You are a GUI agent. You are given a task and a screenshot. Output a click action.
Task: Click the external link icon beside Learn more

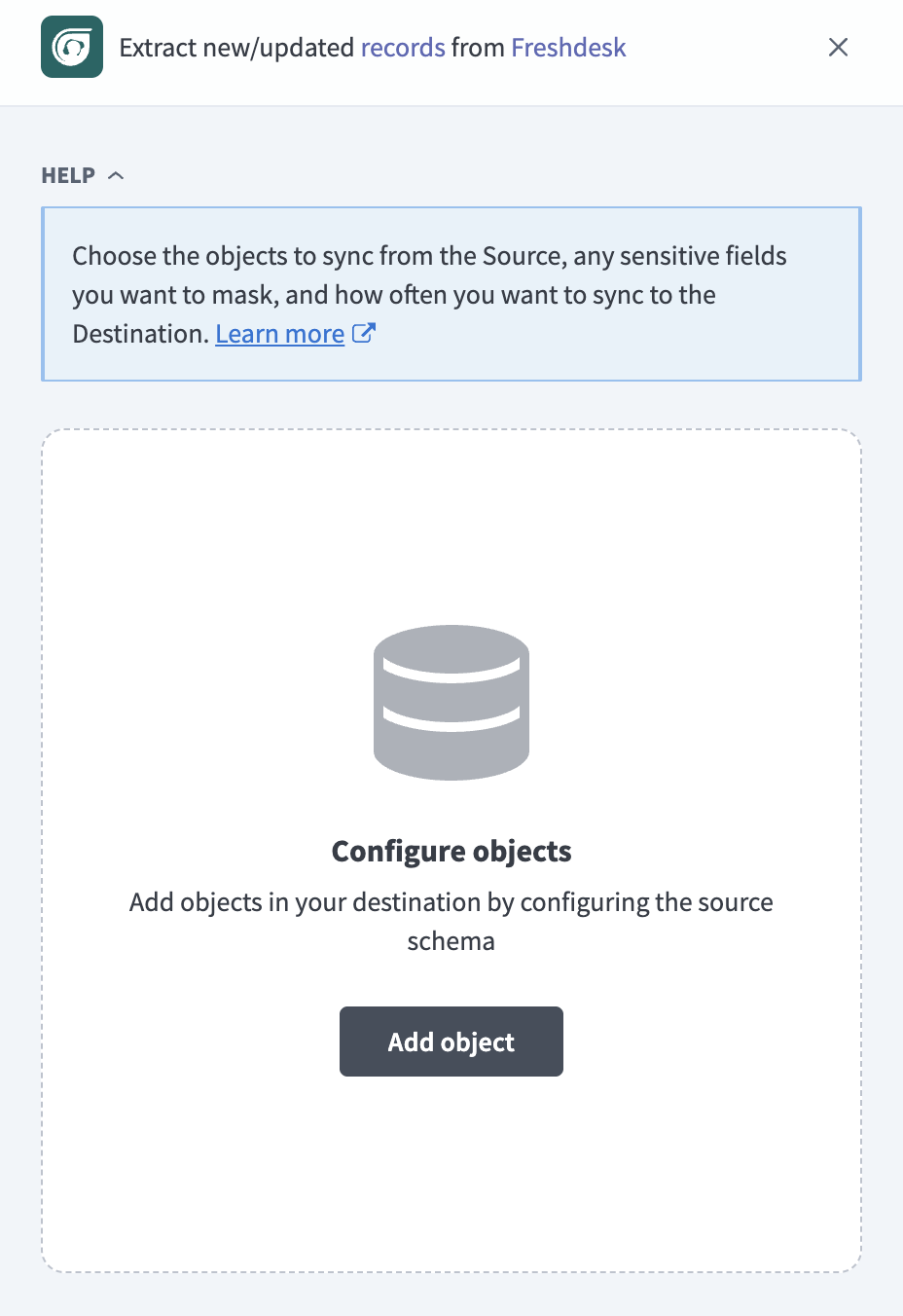click(364, 333)
